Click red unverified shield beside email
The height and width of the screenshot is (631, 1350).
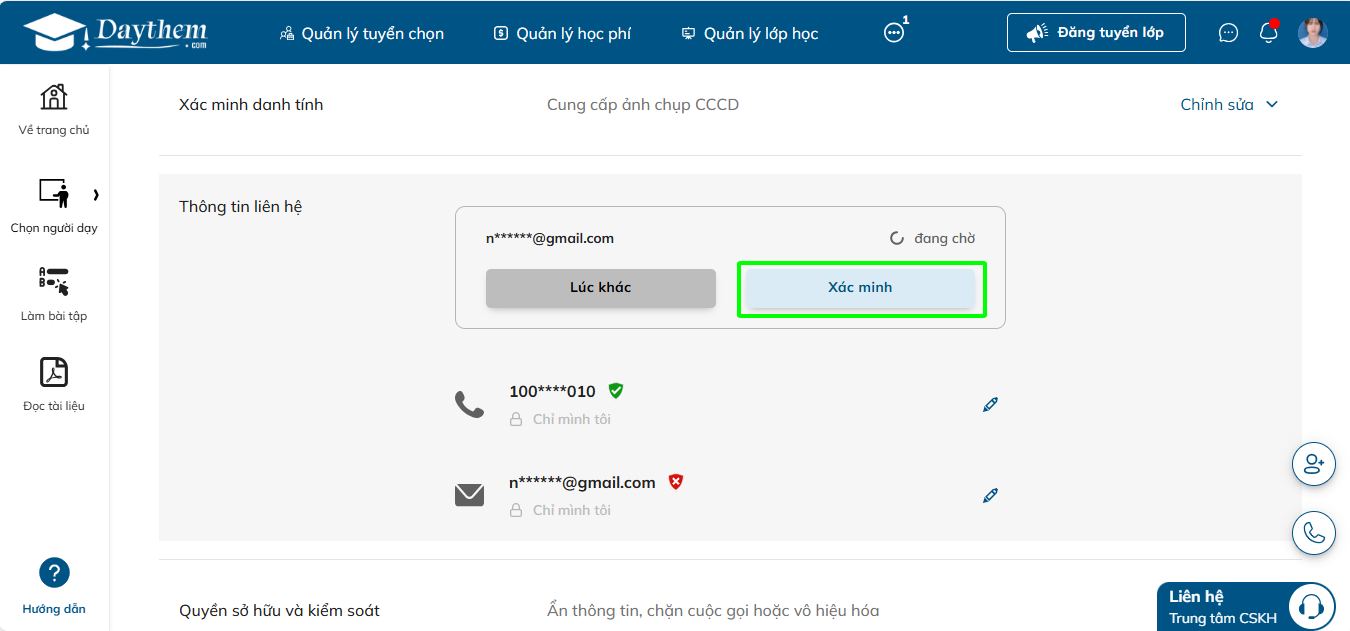click(676, 481)
